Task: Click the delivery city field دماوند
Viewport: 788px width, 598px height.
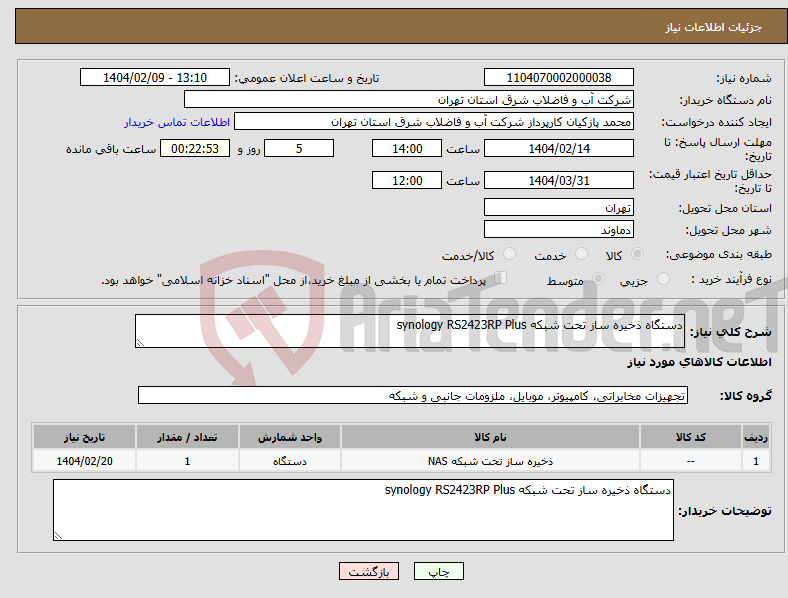Action: (559, 229)
